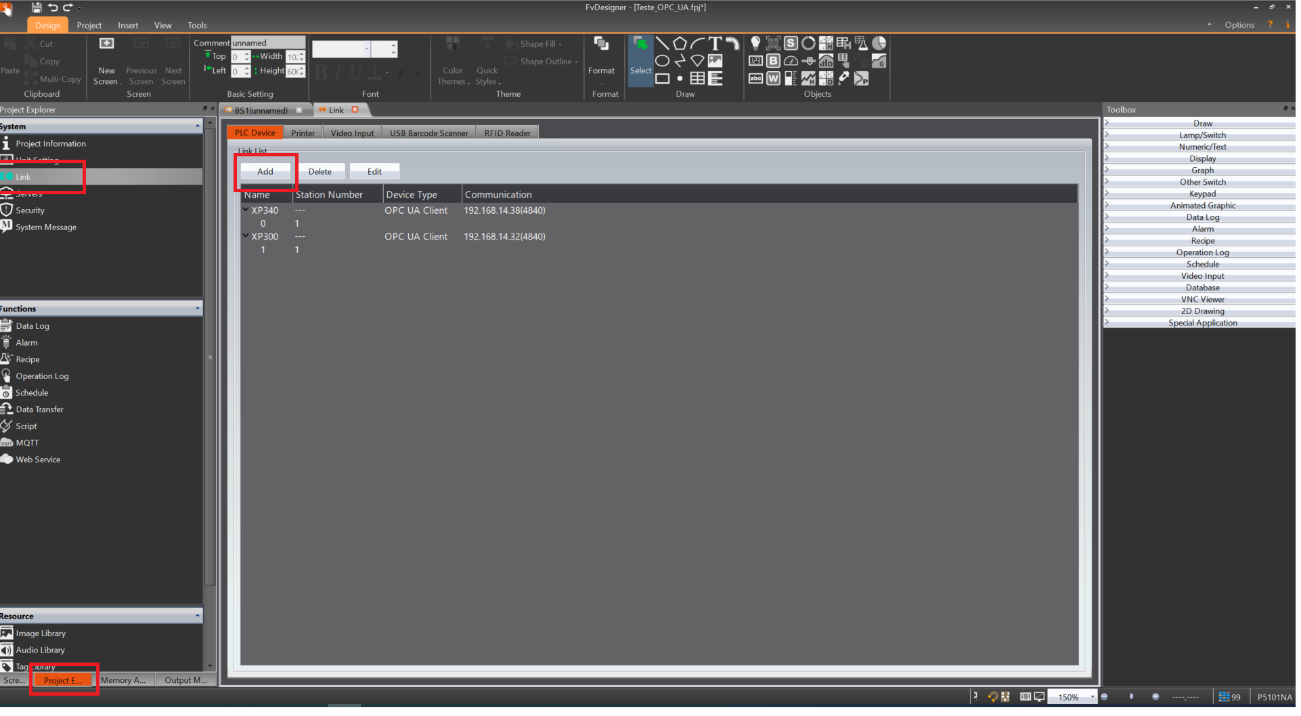Collapse the Functions section header
Screen dimensions: 1301x716
(x=197, y=309)
